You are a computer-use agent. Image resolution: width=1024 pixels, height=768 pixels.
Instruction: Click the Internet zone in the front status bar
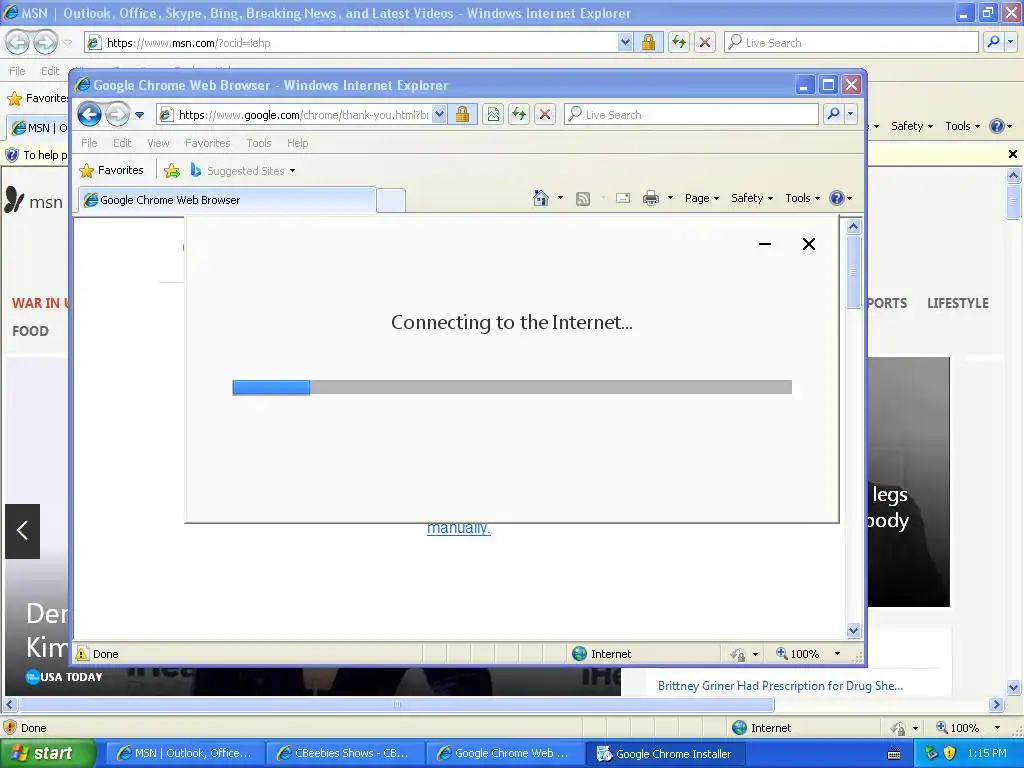pos(601,654)
